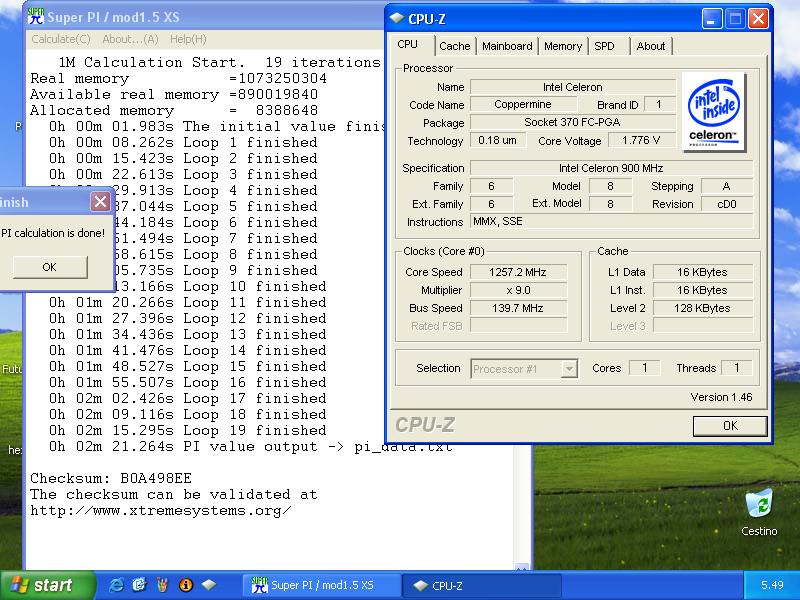The height and width of the screenshot is (600, 800).
Task: Close the CPU-Z window
Action: coord(759,19)
